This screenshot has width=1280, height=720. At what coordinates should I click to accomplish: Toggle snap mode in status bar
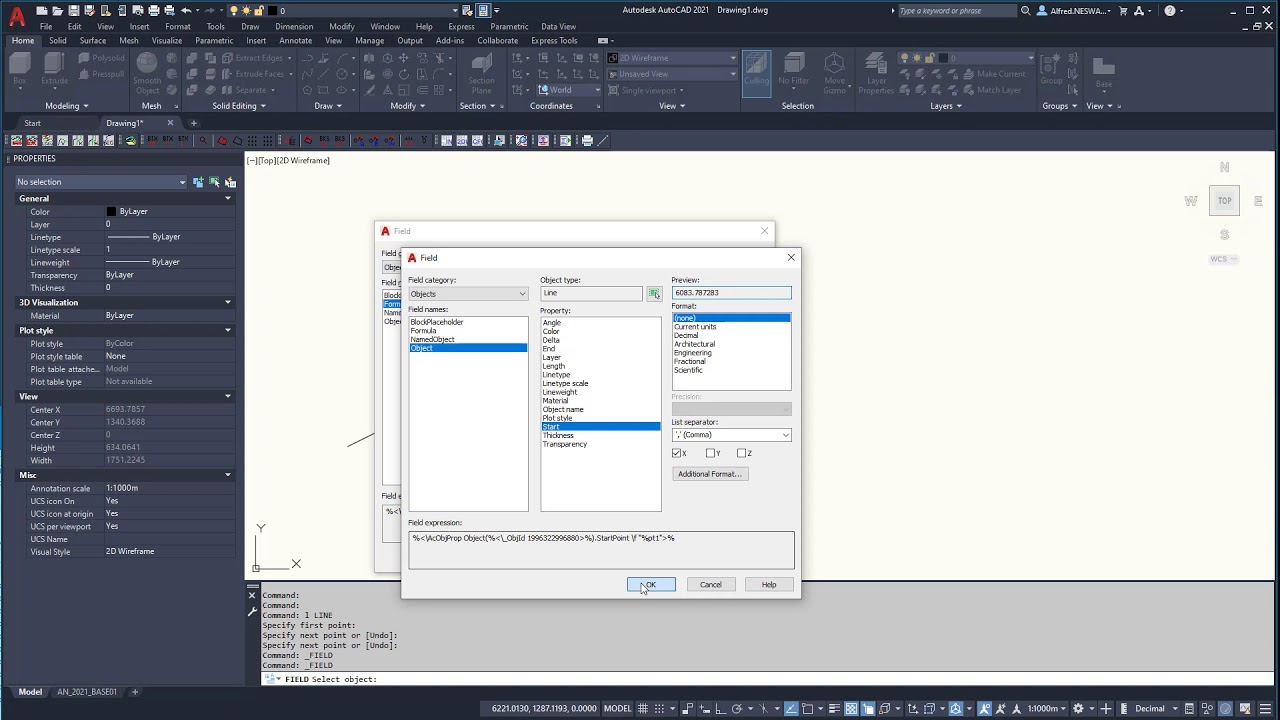pyautogui.click(x=660, y=709)
